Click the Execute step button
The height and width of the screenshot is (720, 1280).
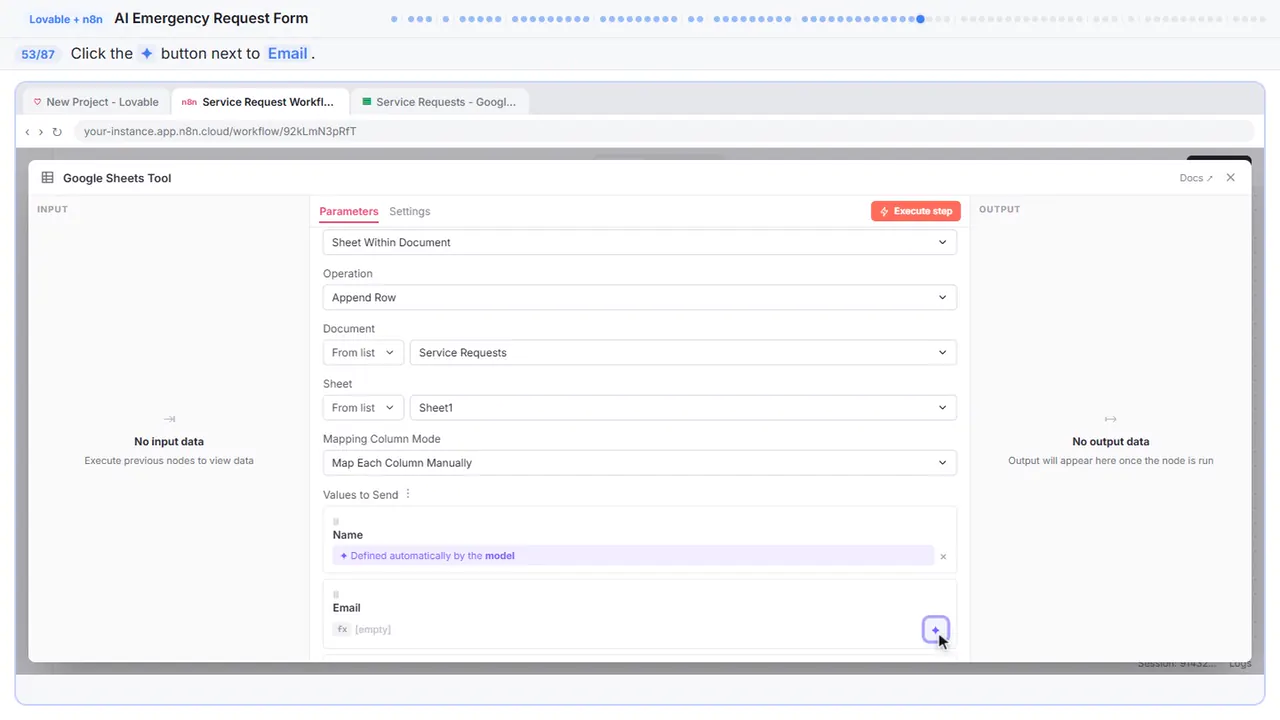coord(916,211)
